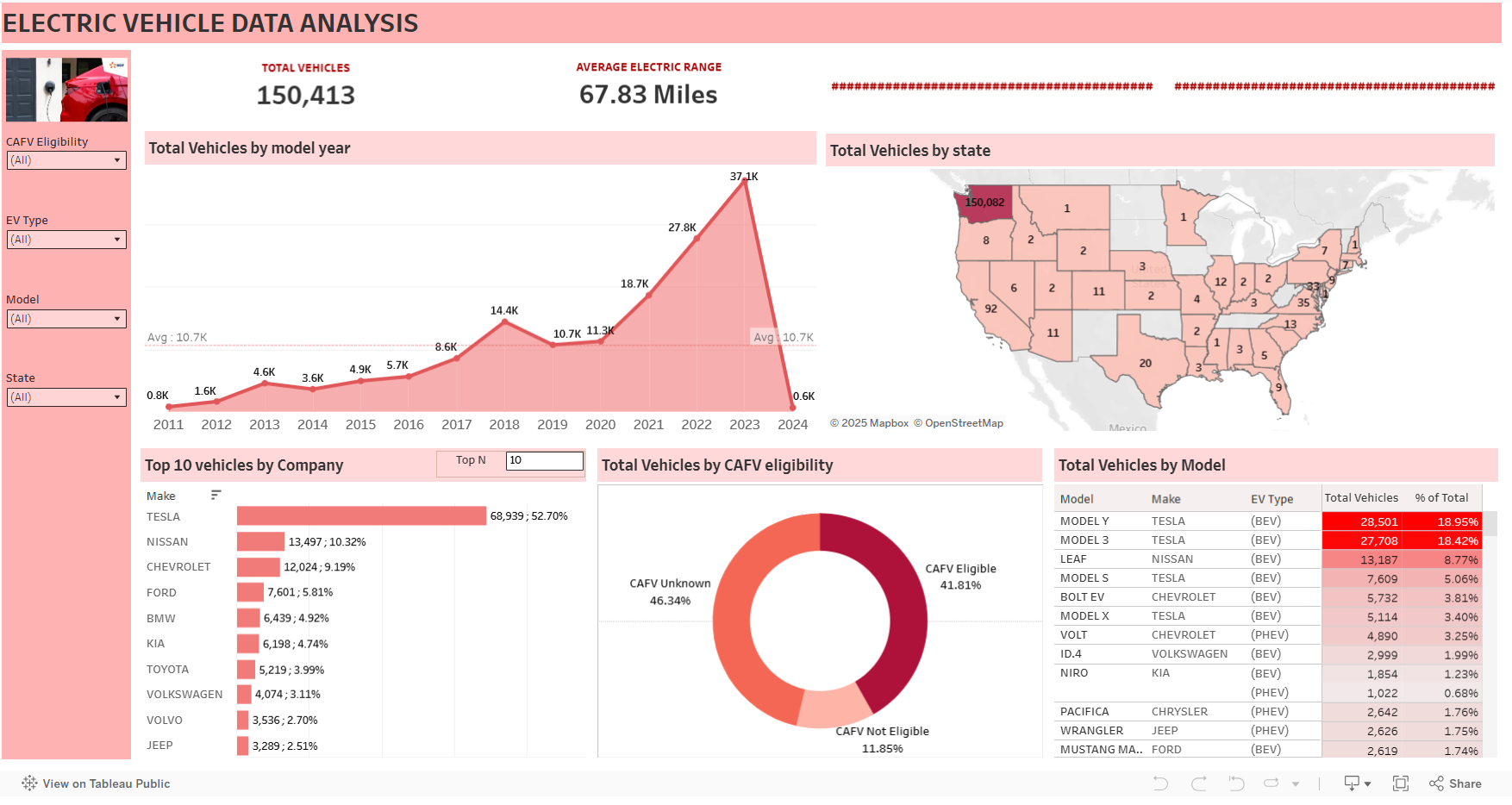Open the Model filter dropdown
Image resolution: width=1512 pixels, height=805 pixels.
tap(66, 319)
